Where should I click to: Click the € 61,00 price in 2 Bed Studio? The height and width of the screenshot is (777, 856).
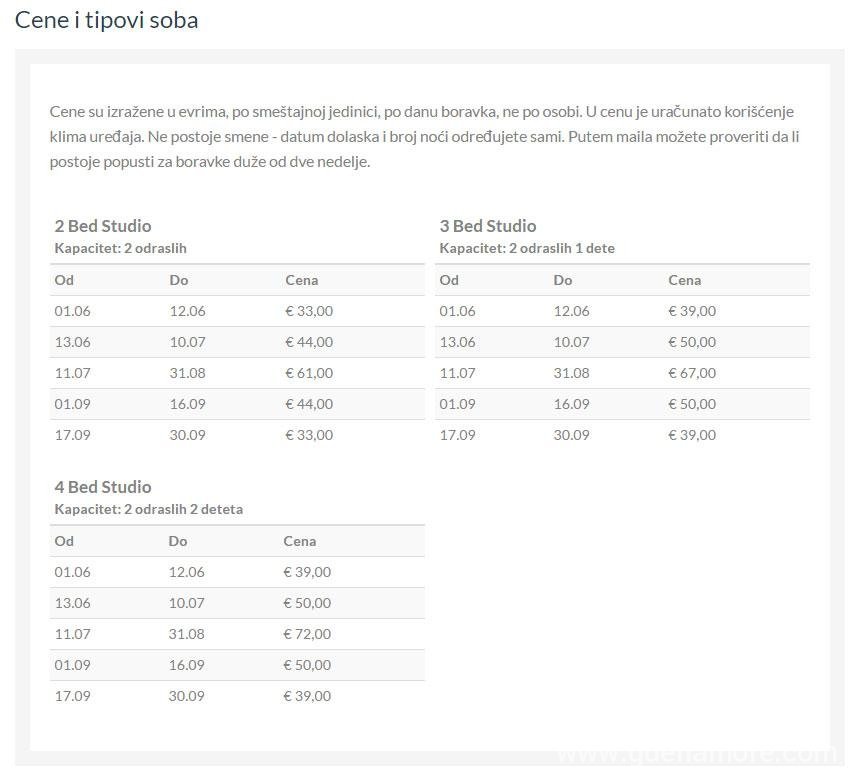point(309,373)
